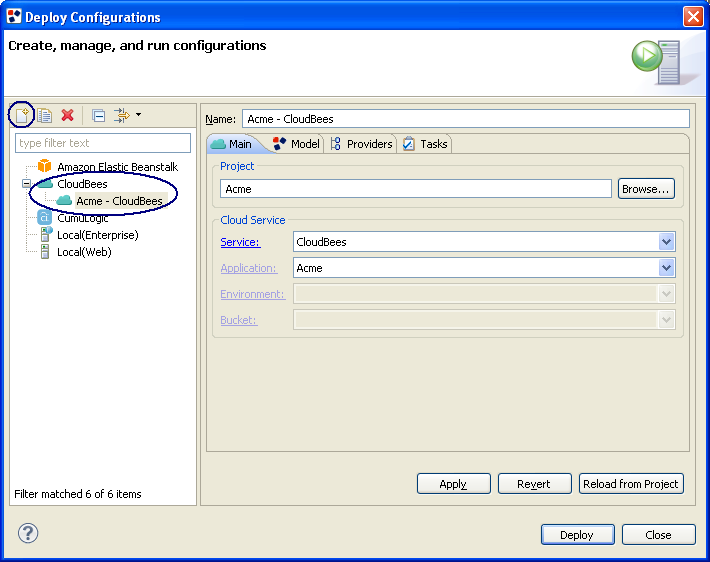This screenshot has width=710, height=562.
Task: Open the help icon
Action: [28, 533]
